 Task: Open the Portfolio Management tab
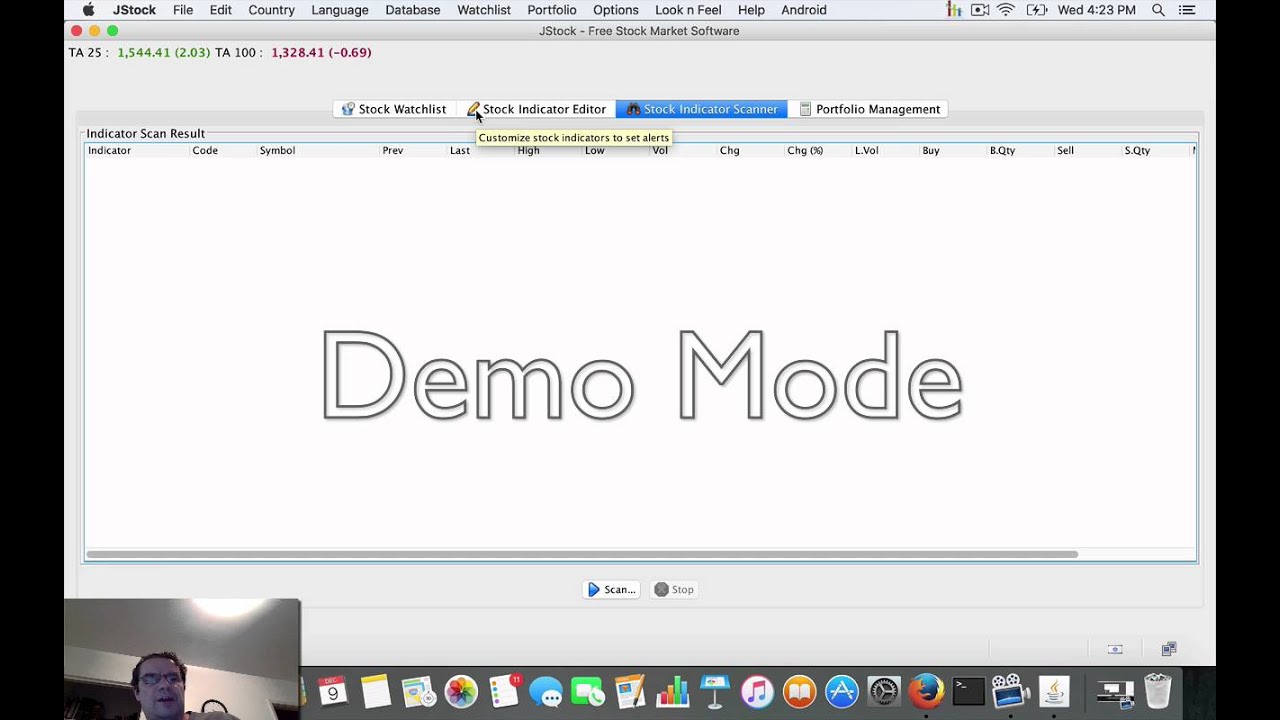point(868,109)
